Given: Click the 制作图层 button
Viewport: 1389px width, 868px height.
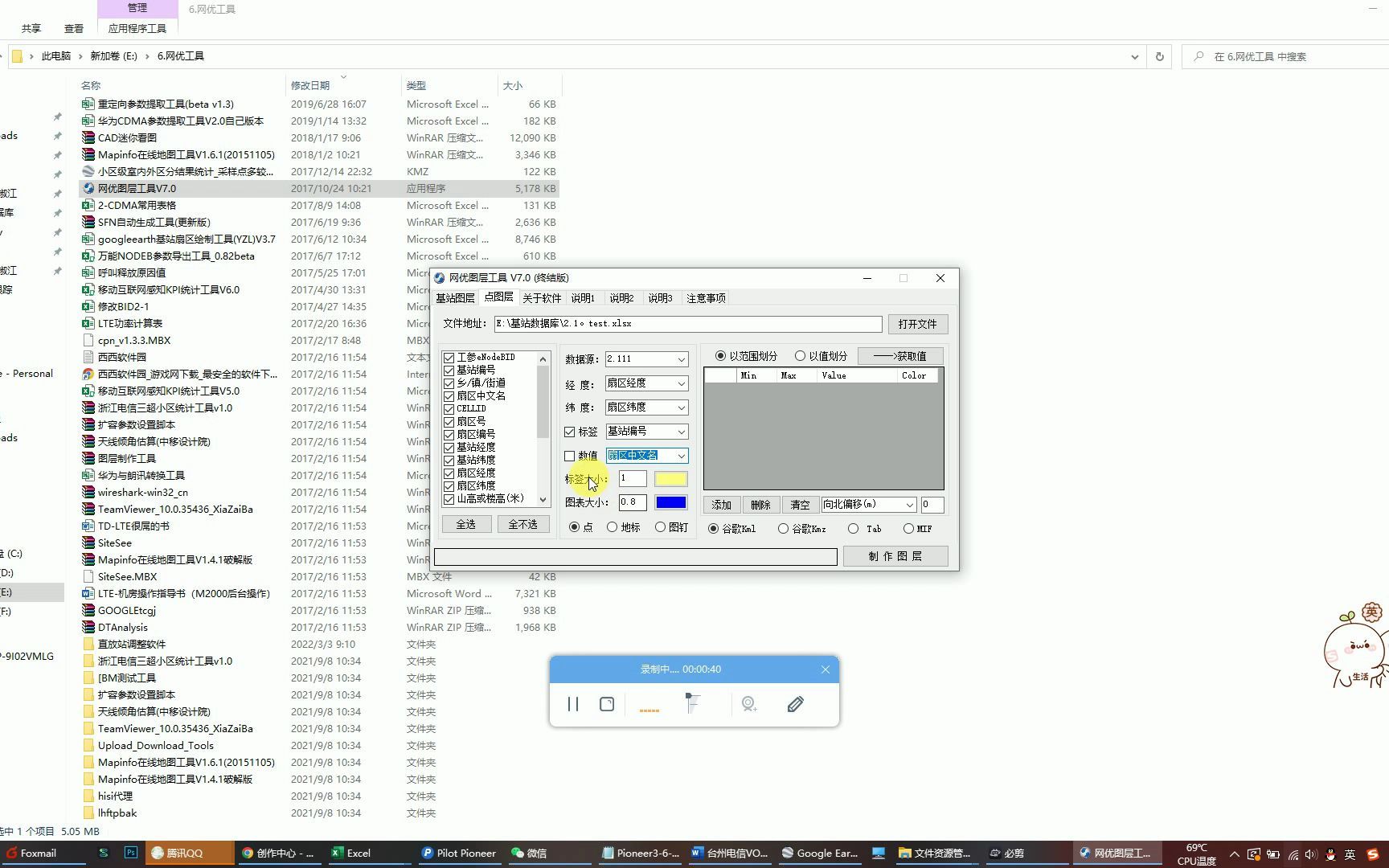Looking at the screenshot, I should pyautogui.click(x=895, y=556).
